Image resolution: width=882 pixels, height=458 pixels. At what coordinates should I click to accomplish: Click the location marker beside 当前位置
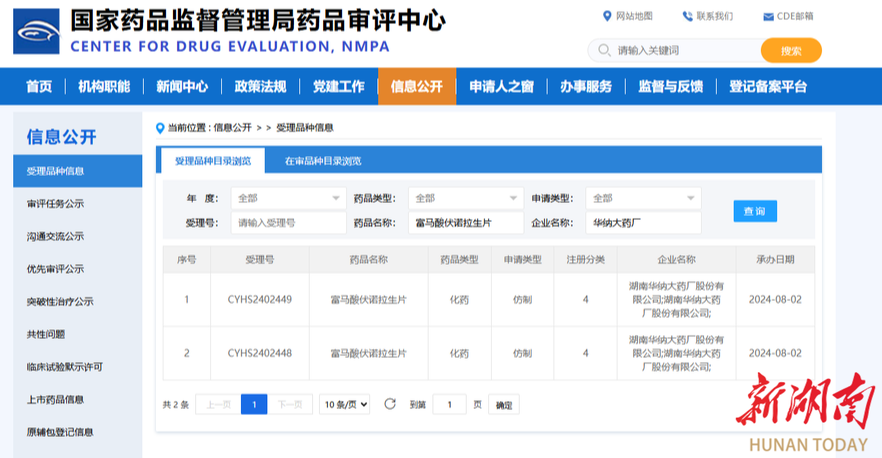pos(160,128)
